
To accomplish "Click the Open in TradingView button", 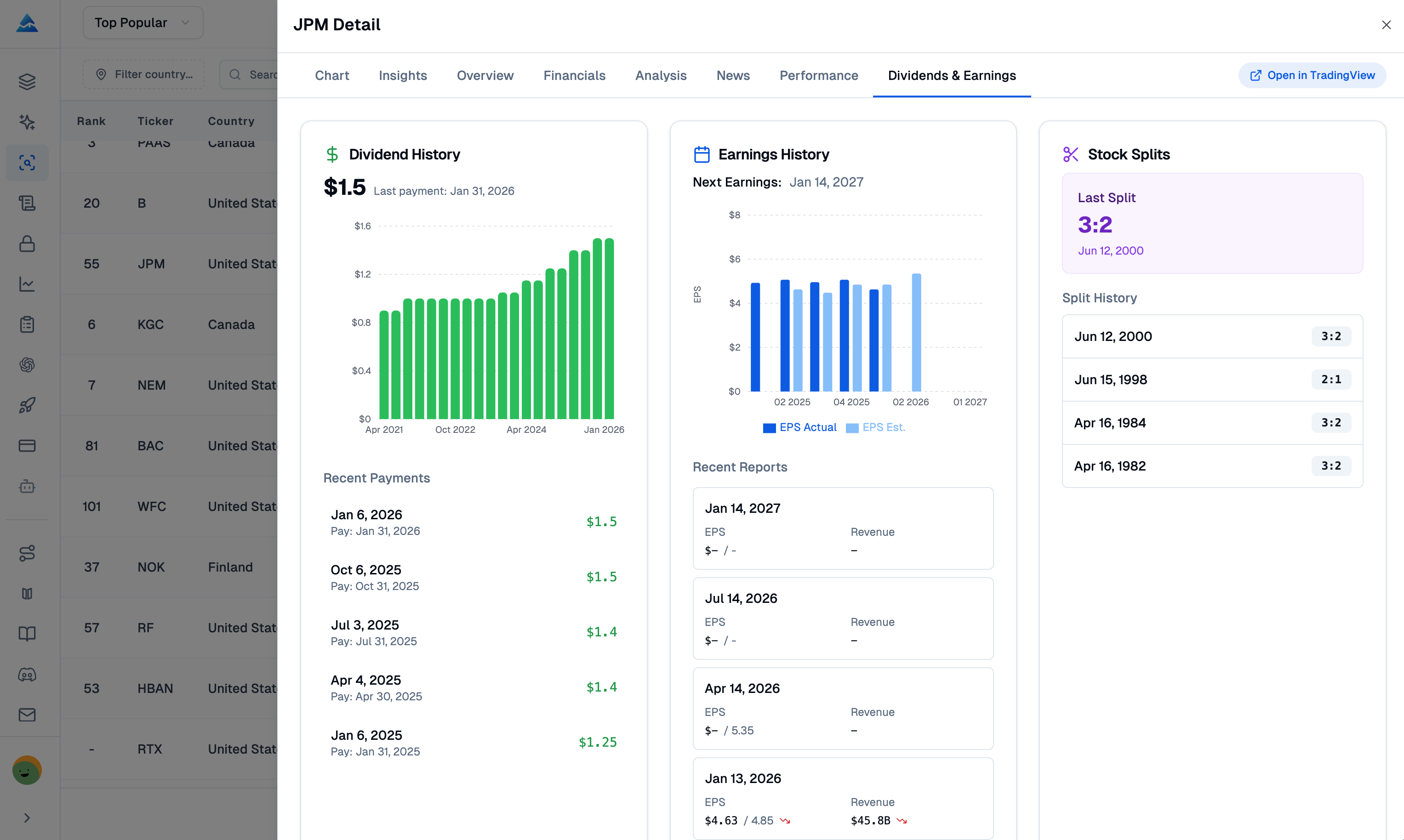I will pyautogui.click(x=1312, y=75).
